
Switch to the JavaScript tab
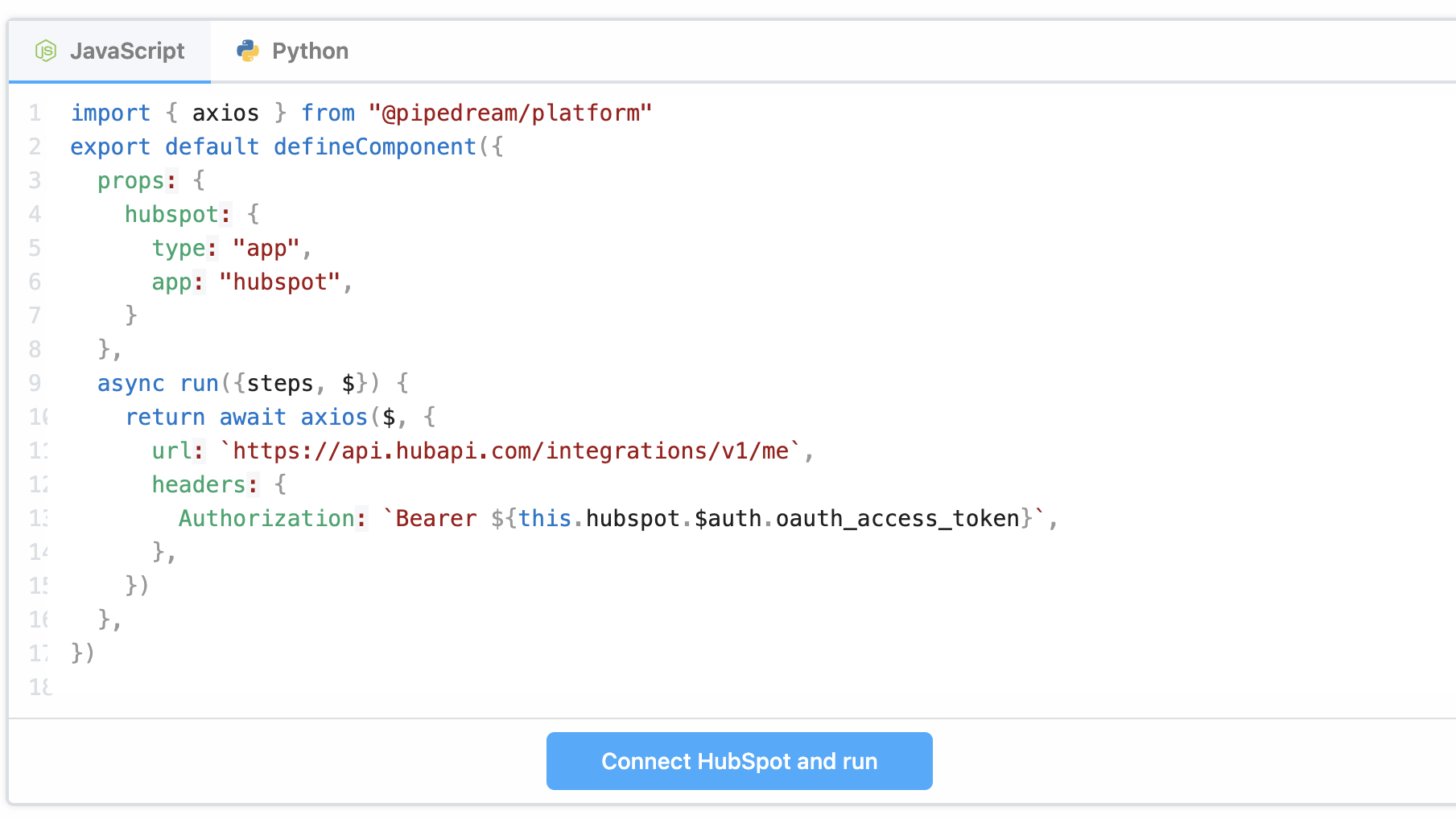click(110, 51)
